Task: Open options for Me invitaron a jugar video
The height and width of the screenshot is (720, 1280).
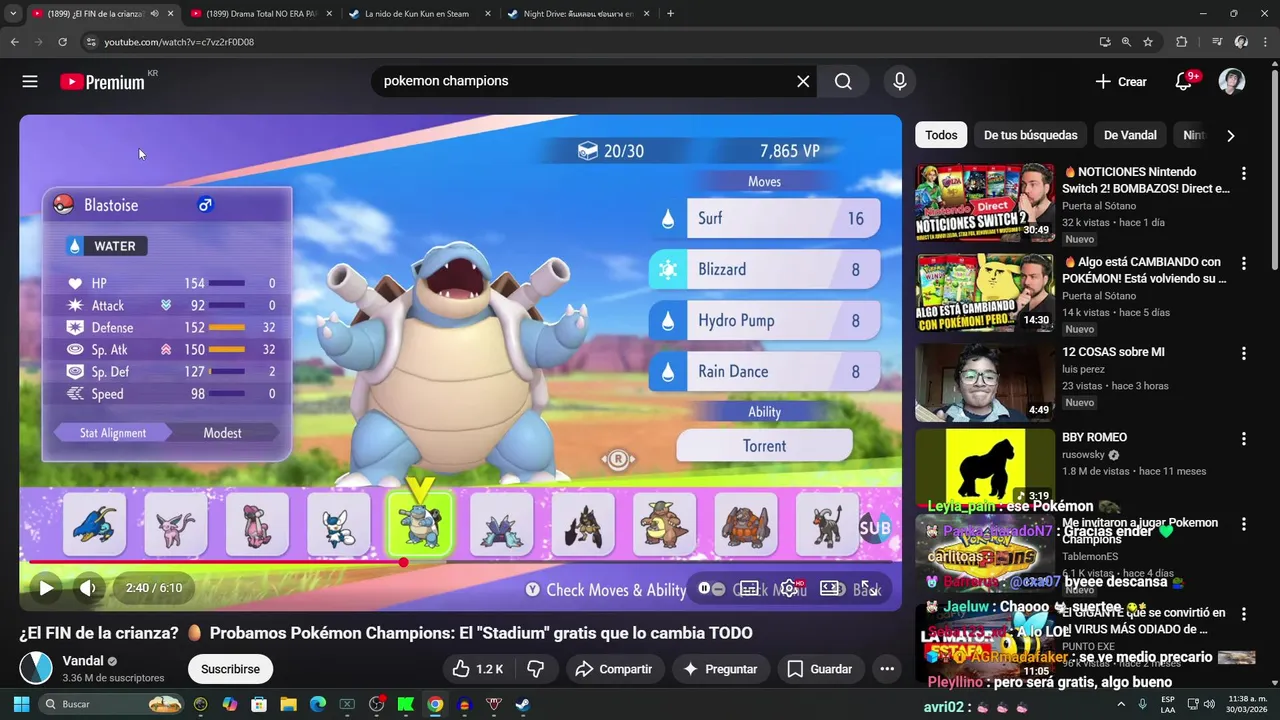Action: (x=1244, y=524)
